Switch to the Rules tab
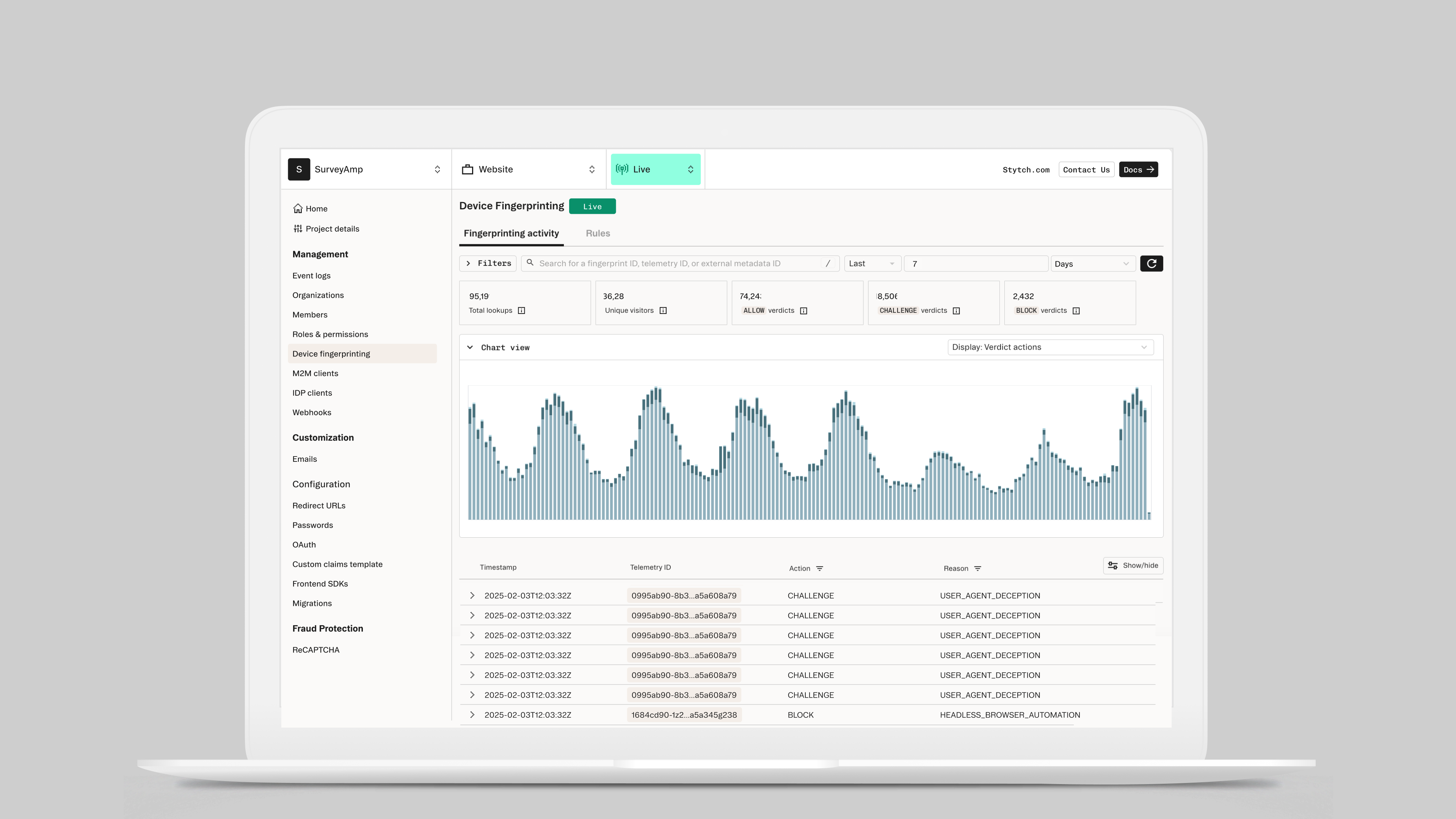Screen dimensions: 1456x819 point(598,233)
